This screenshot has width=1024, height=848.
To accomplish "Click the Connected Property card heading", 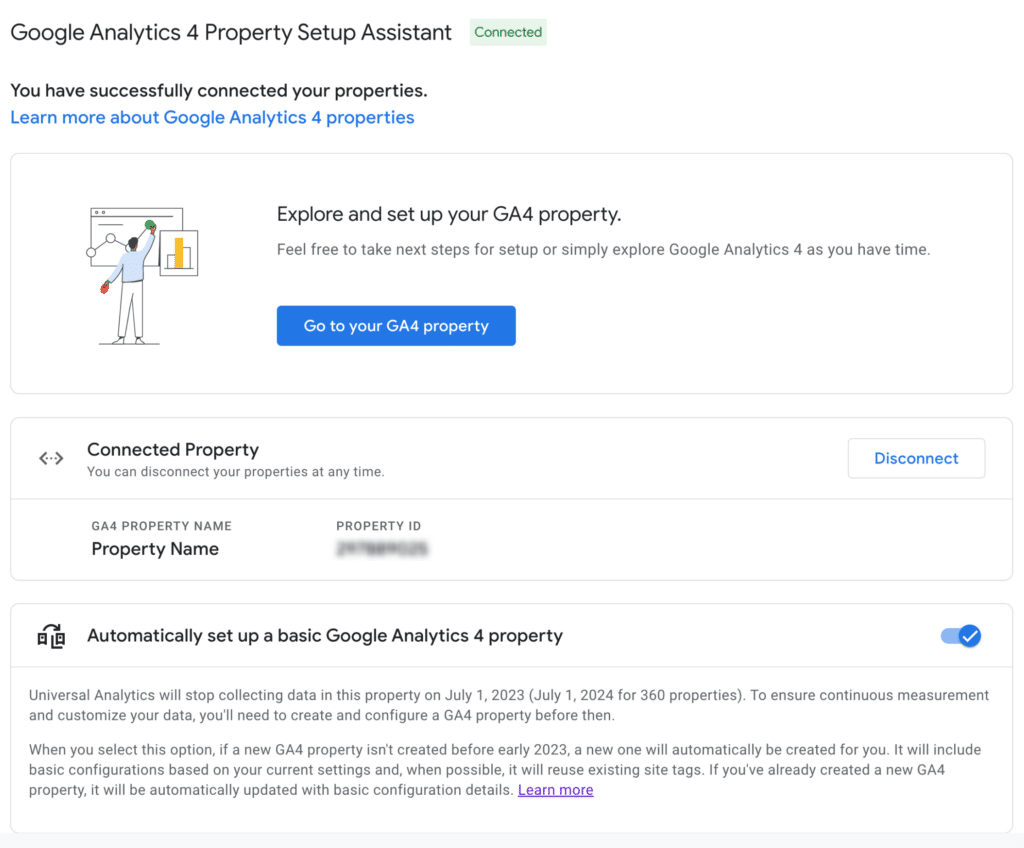I will tap(172, 449).
